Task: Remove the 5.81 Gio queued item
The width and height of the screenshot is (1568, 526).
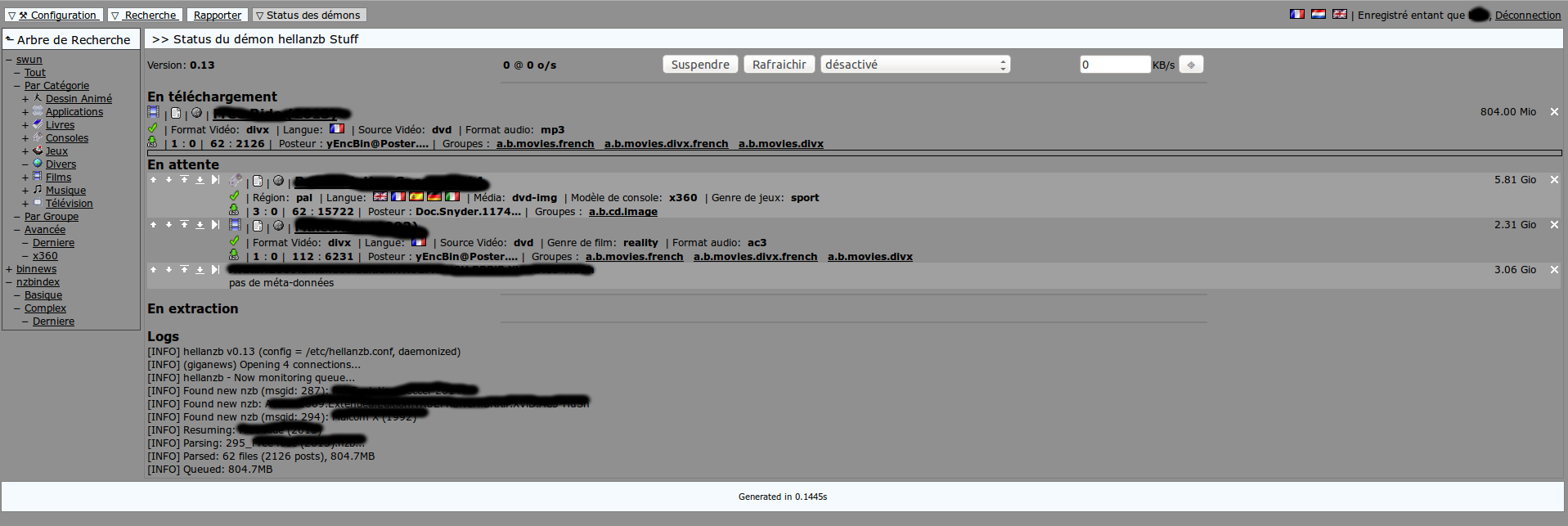Action: pyautogui.click(x=1554, y=180)
